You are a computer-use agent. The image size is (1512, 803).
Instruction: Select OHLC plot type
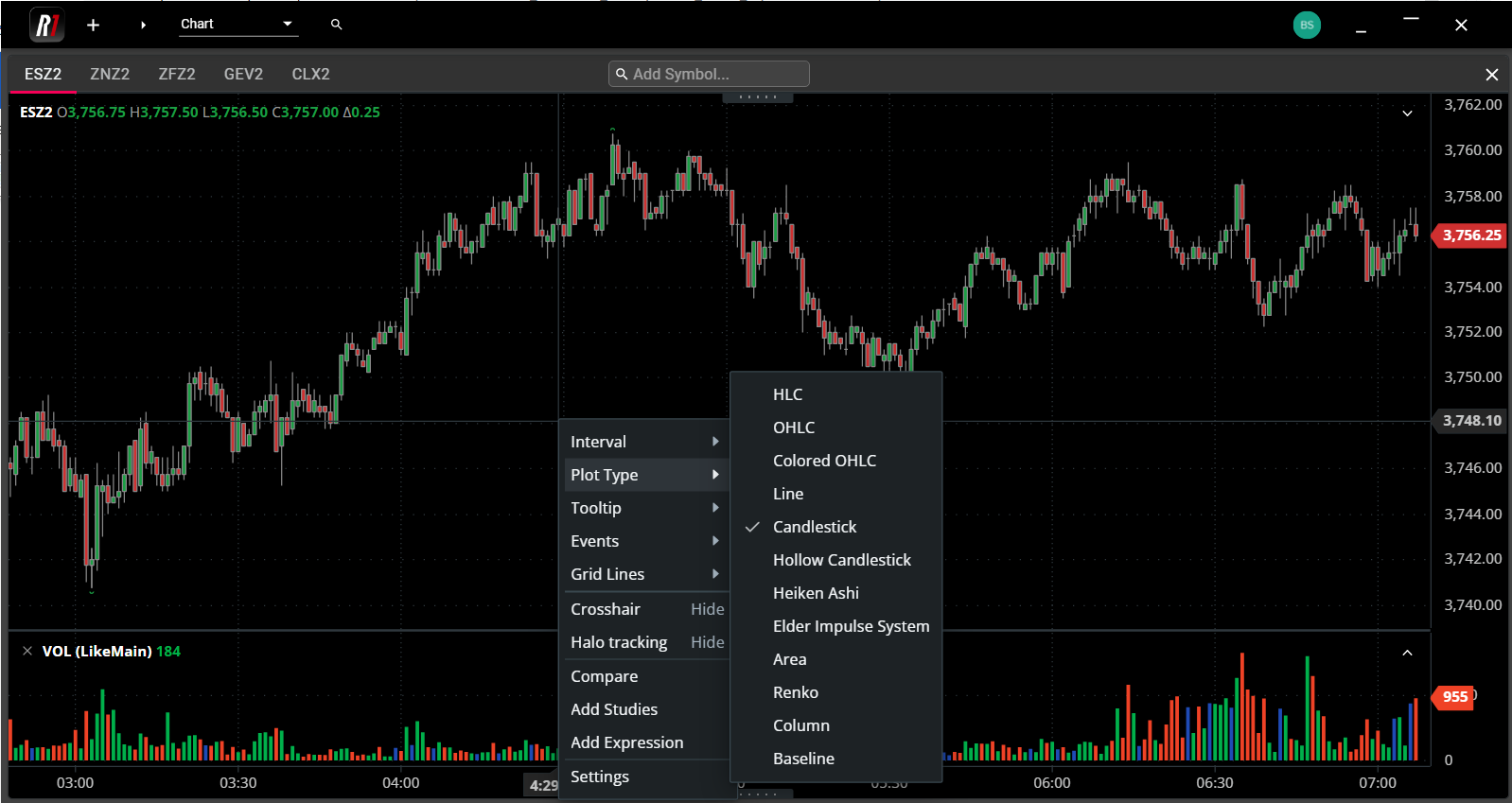[x=836, y=428]
